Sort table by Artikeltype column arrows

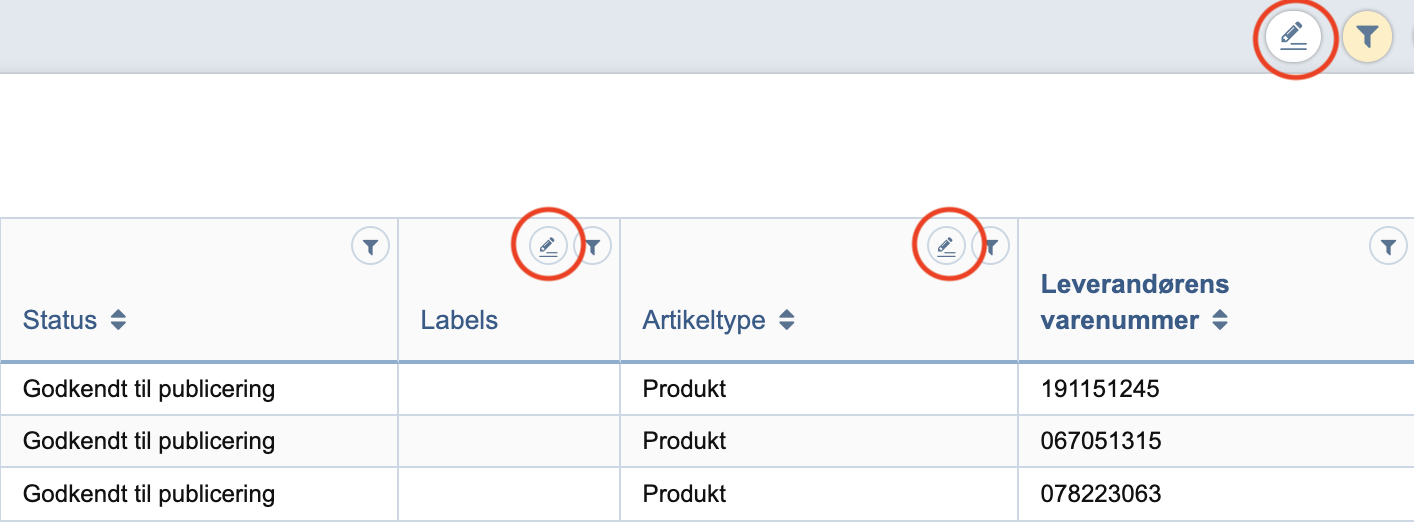point(787,321)
